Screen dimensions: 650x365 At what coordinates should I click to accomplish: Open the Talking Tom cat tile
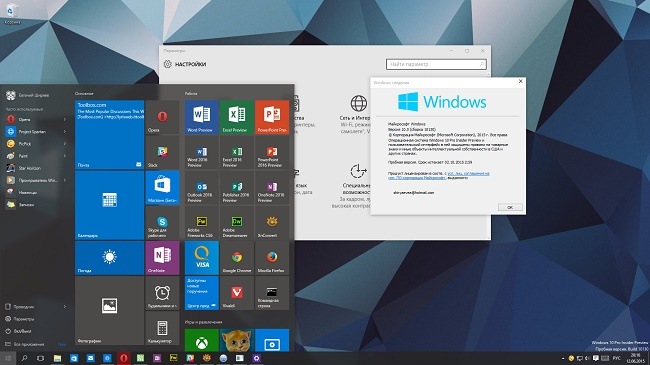pyautogui.click(x=237, y=340)
